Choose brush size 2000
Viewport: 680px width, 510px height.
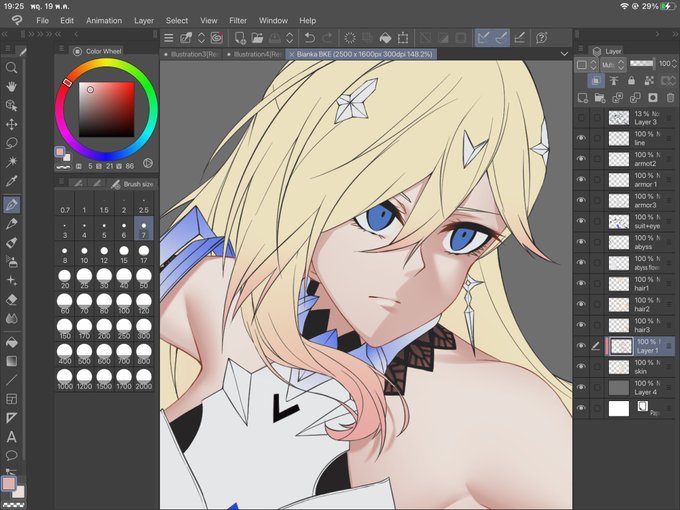[144, 379]
